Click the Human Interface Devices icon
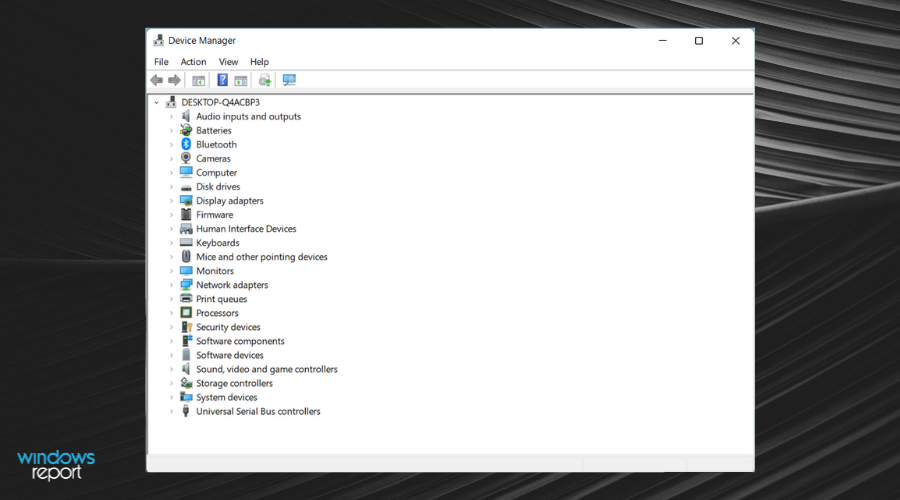 coord(186,228)
